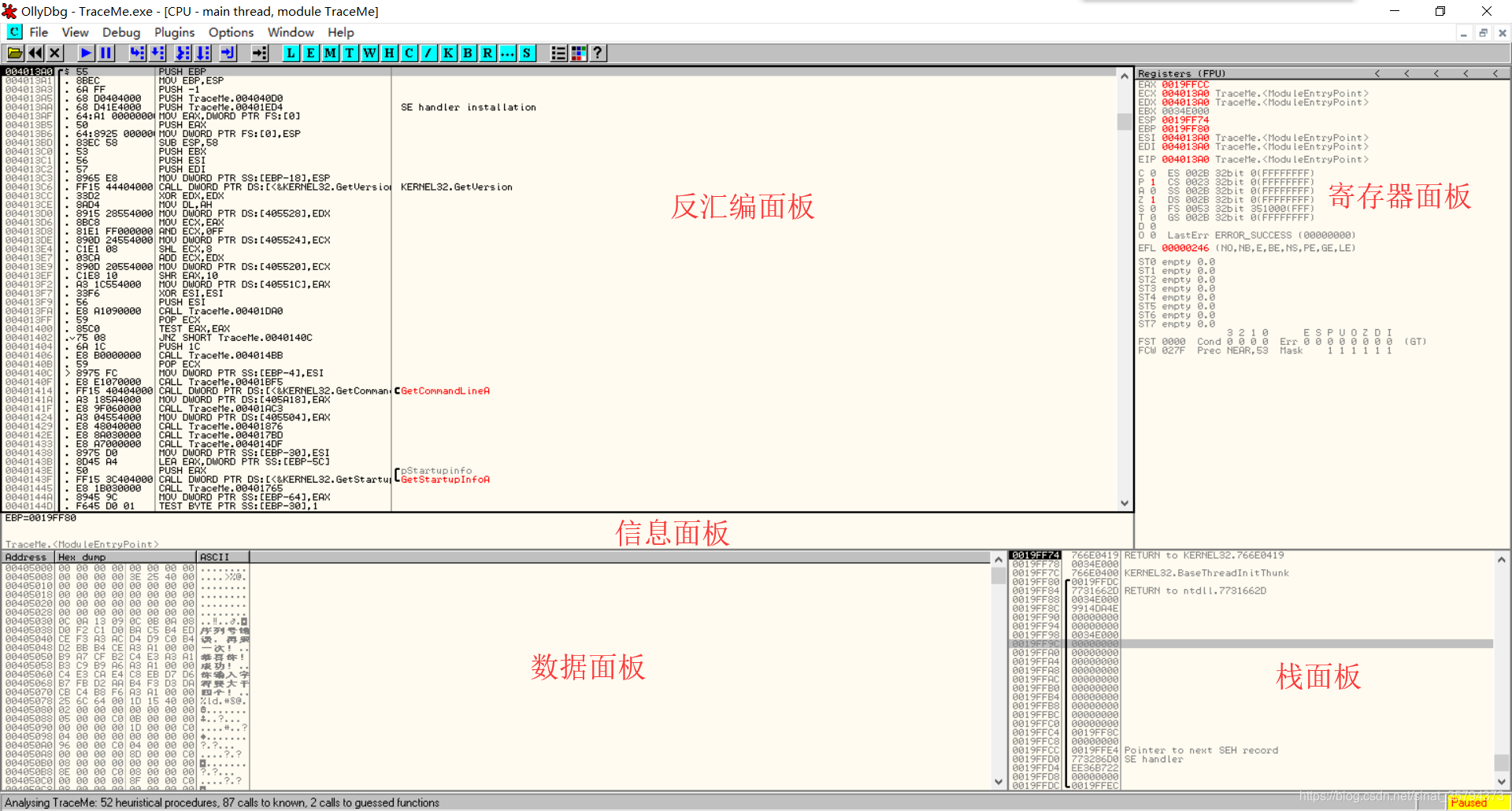Toggle the P flag value

coord(1153,182)
